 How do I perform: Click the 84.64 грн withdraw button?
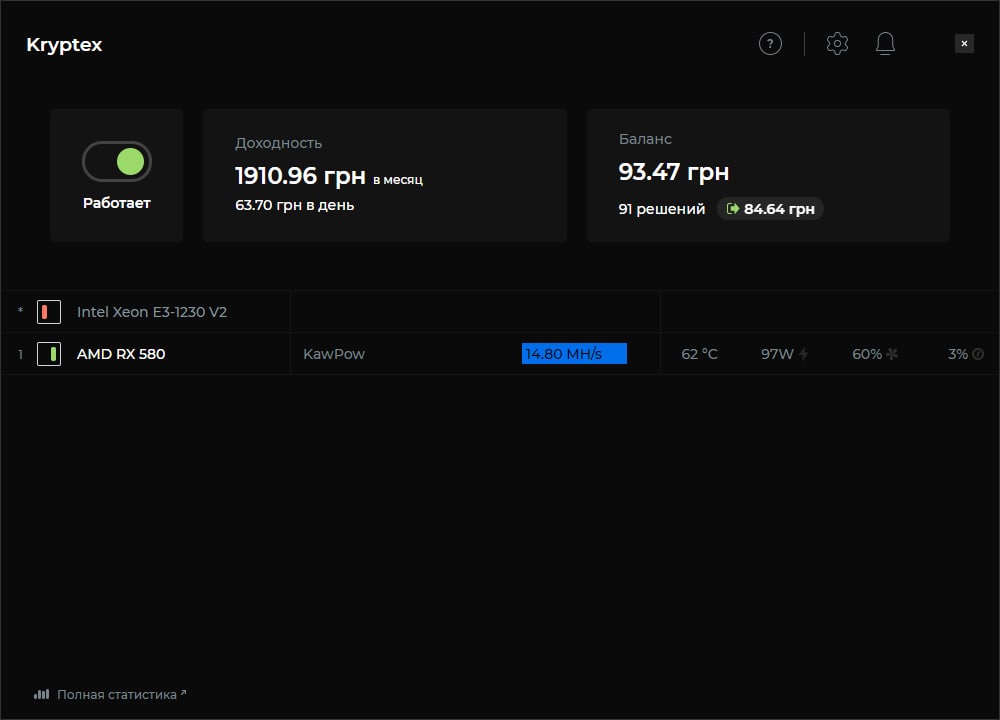click(770, 209)
